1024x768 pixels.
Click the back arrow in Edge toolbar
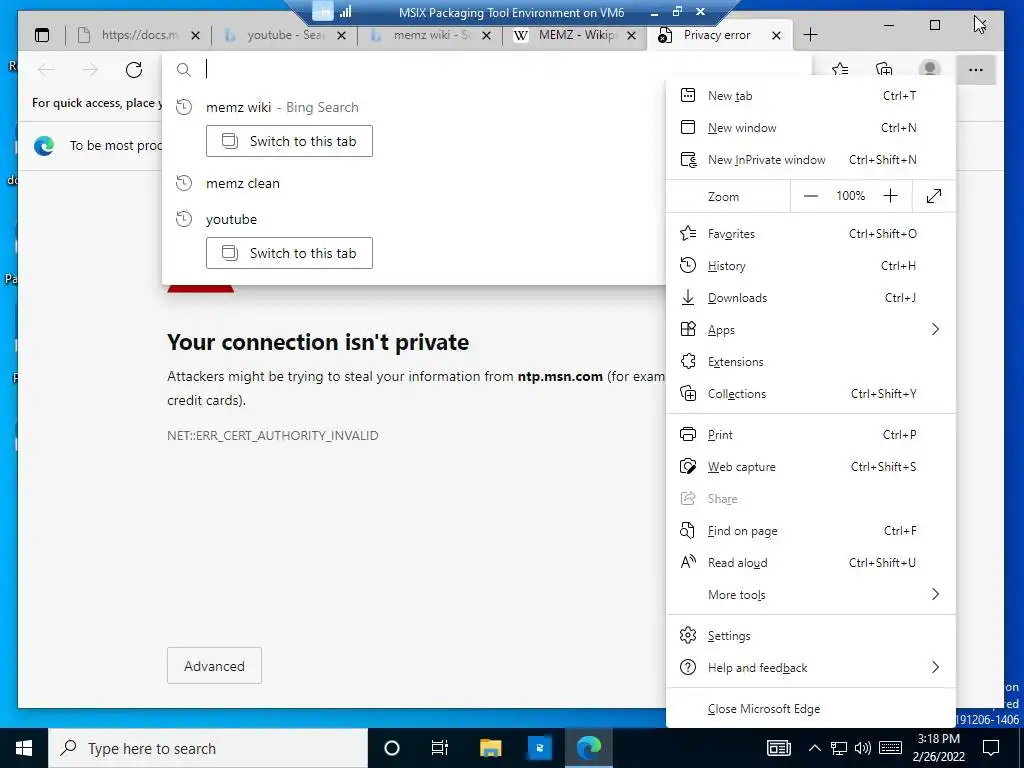coord(46,70)
